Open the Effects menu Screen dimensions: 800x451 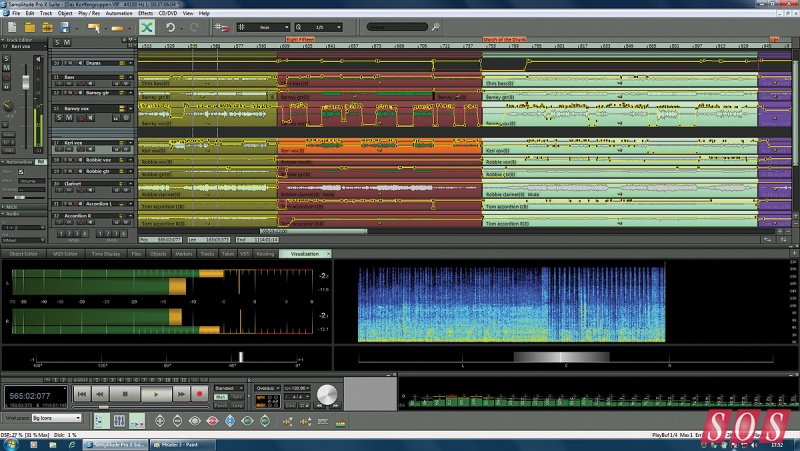click(x=146, y=13)
